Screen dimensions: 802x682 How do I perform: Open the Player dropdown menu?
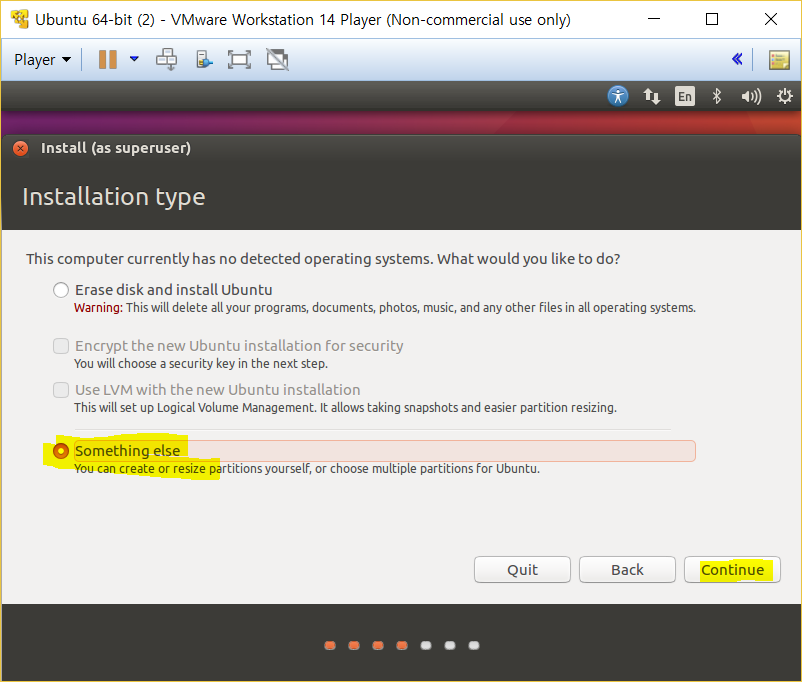click(42, 59)
